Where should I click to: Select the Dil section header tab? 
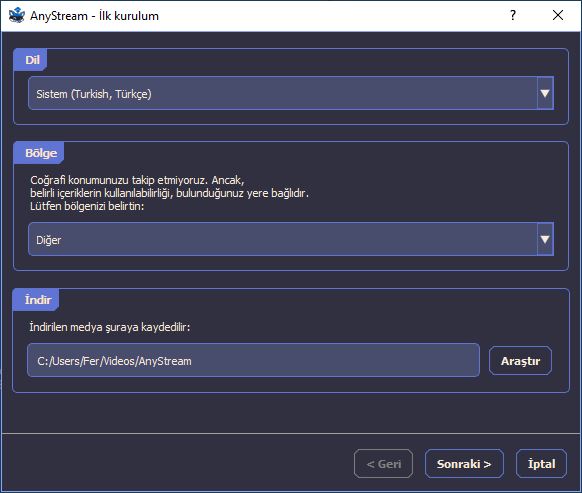[31, 60]
